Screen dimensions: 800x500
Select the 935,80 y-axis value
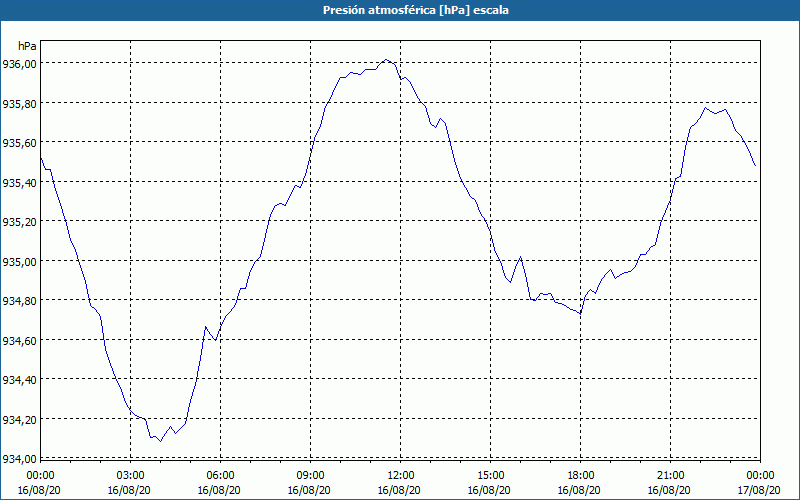19,103
